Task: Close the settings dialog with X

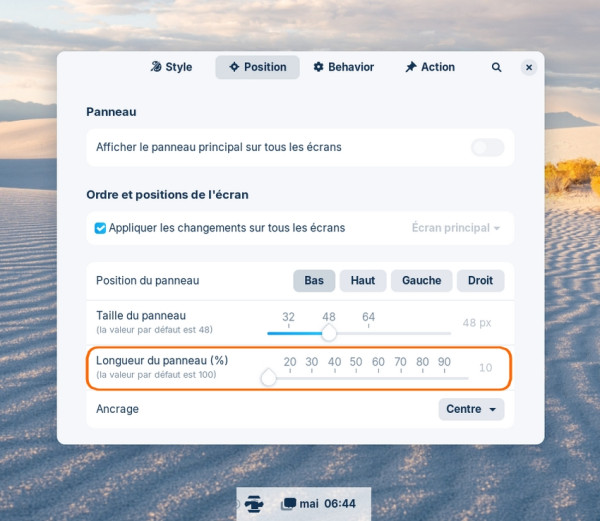Action: [x=529, y=67]
